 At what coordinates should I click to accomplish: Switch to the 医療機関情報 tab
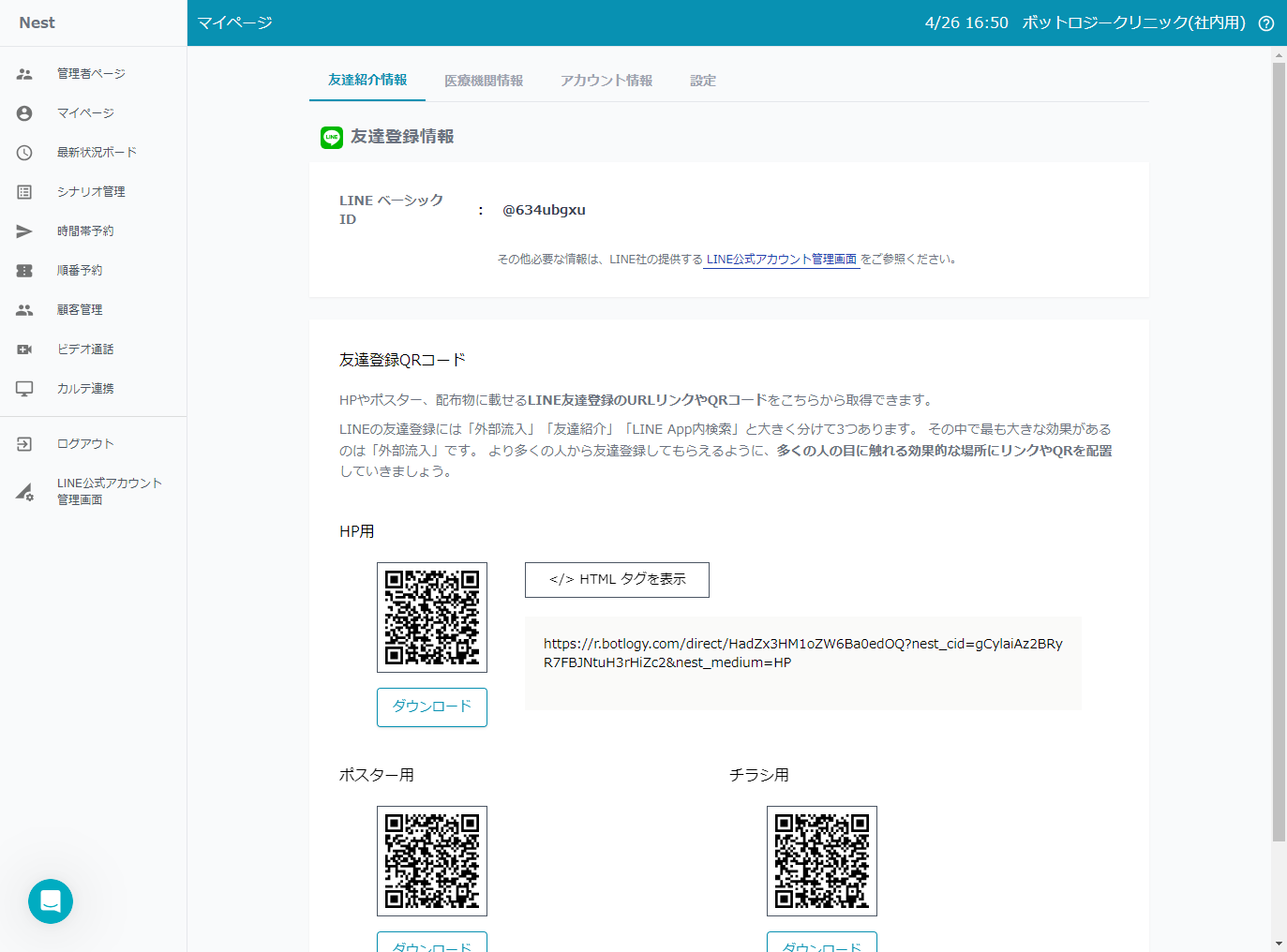pyautogui.click(x=484, y=81)
